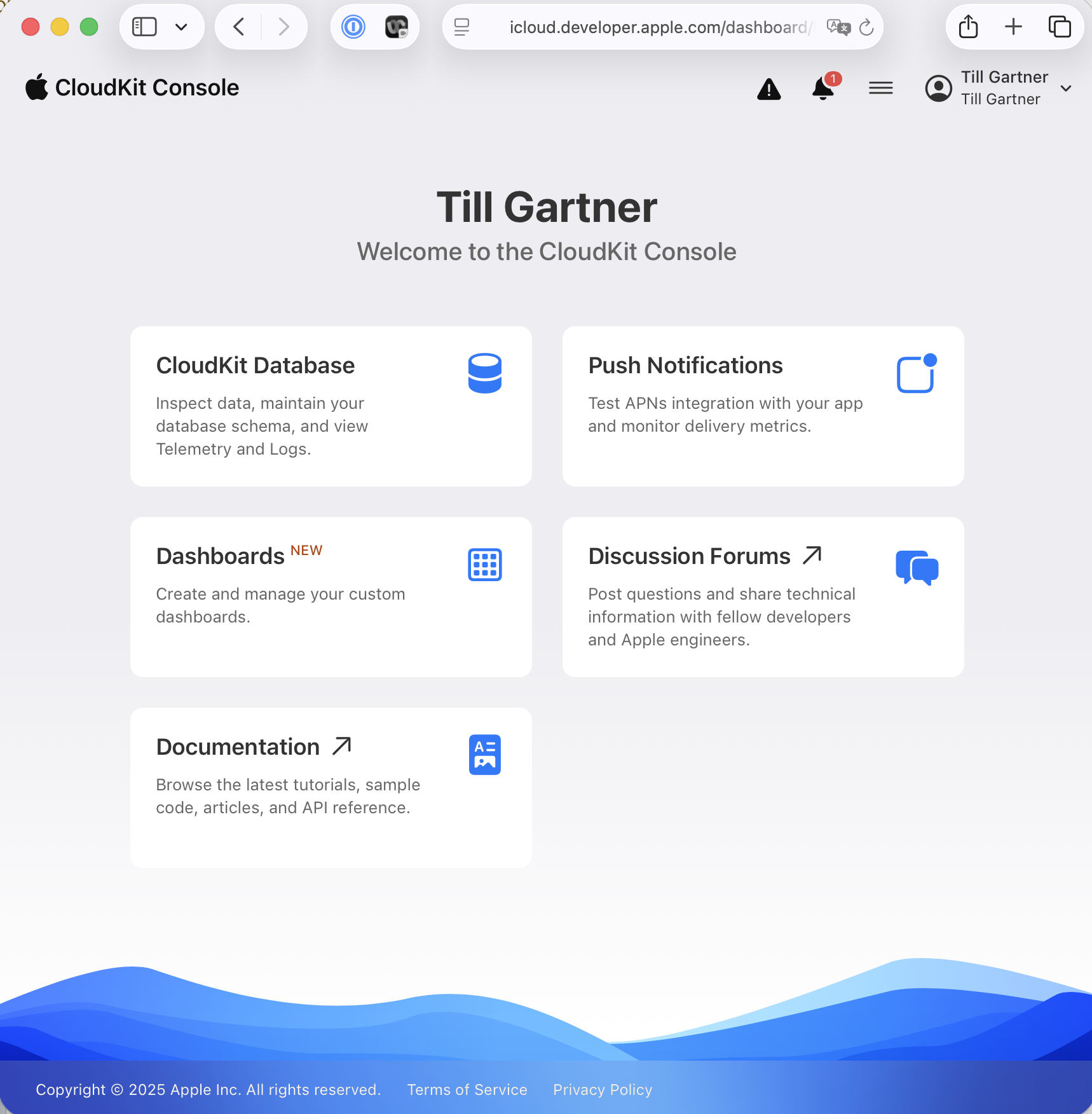Go back to previous page

(x=239, y=27)
